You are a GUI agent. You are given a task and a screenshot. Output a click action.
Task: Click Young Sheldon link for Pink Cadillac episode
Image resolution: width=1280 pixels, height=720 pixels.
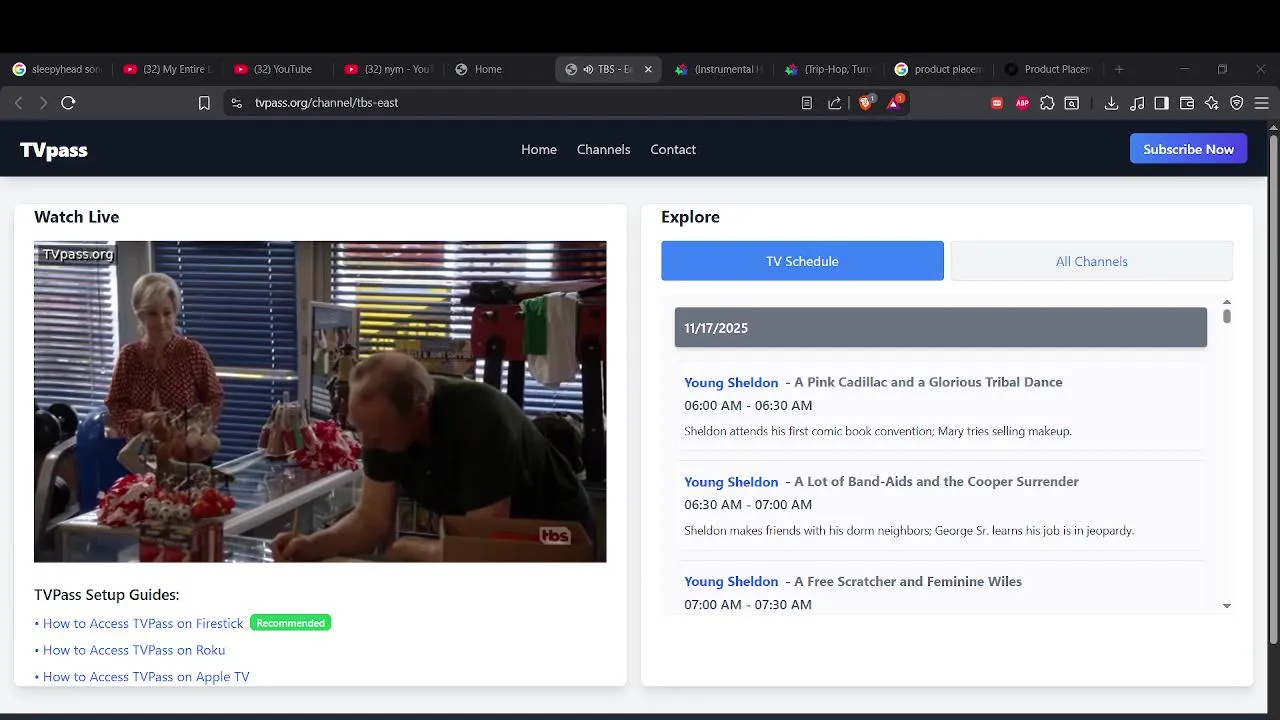click(x=731, y=382)
